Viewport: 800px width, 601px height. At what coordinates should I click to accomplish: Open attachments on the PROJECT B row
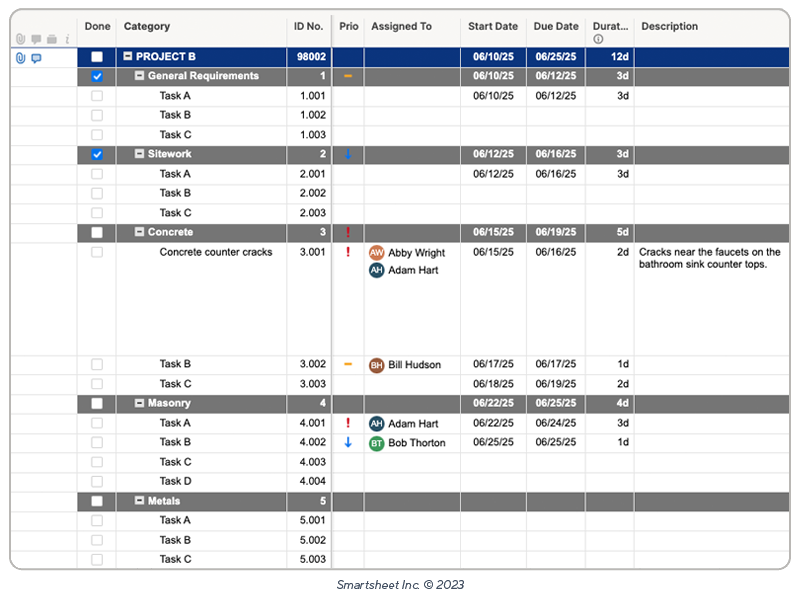[20, 57]
